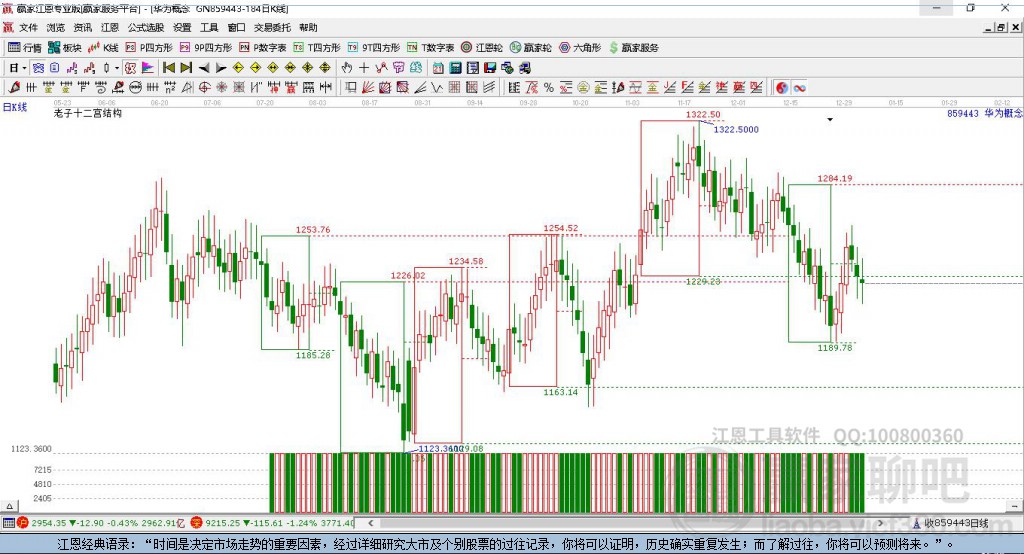The height and width of the screenshot is (554, 1024).
Task: Open the 赢家轮 wheel tool
Action: (531, 48)
